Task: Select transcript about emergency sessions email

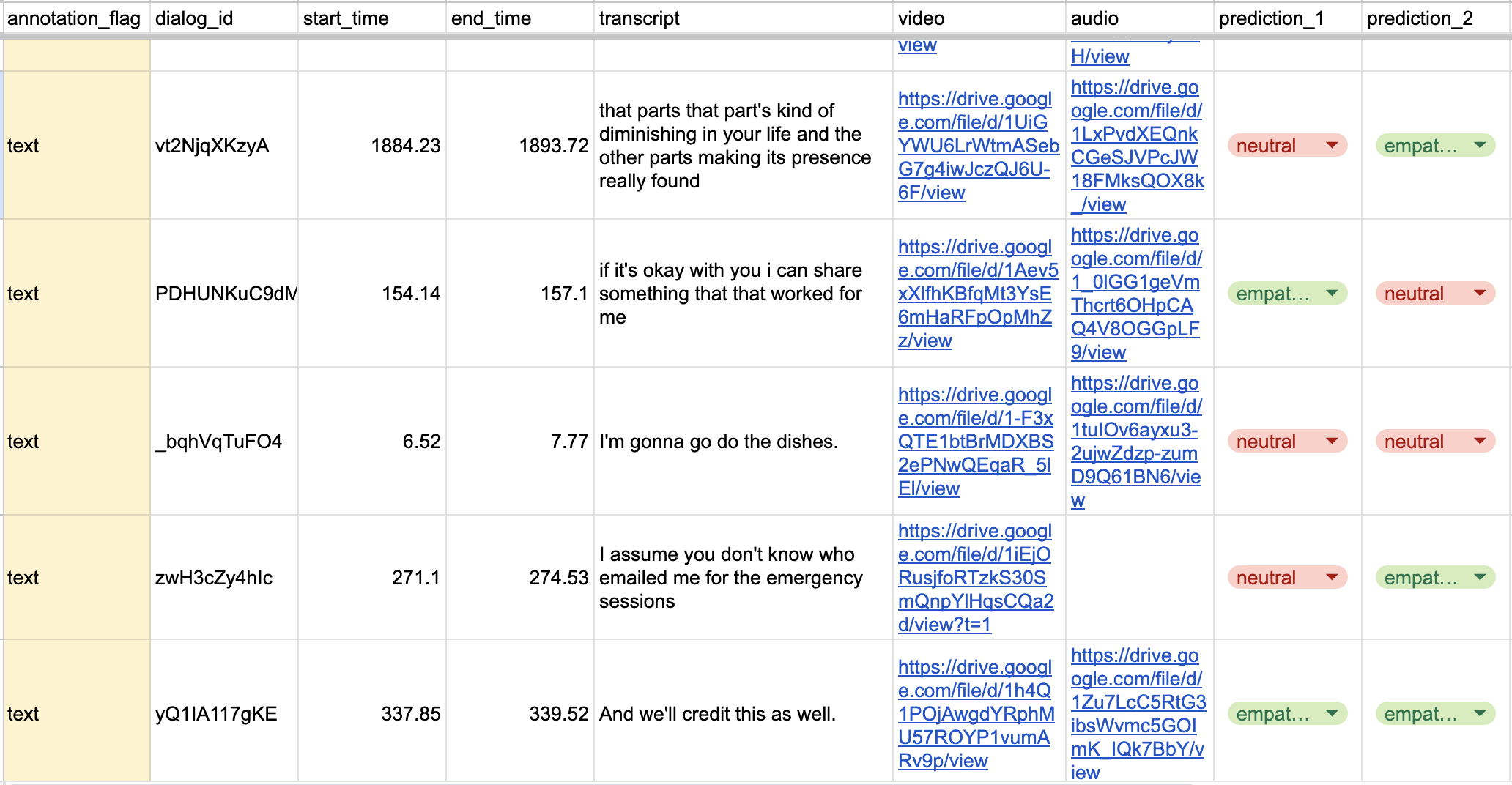Action: 744,578
